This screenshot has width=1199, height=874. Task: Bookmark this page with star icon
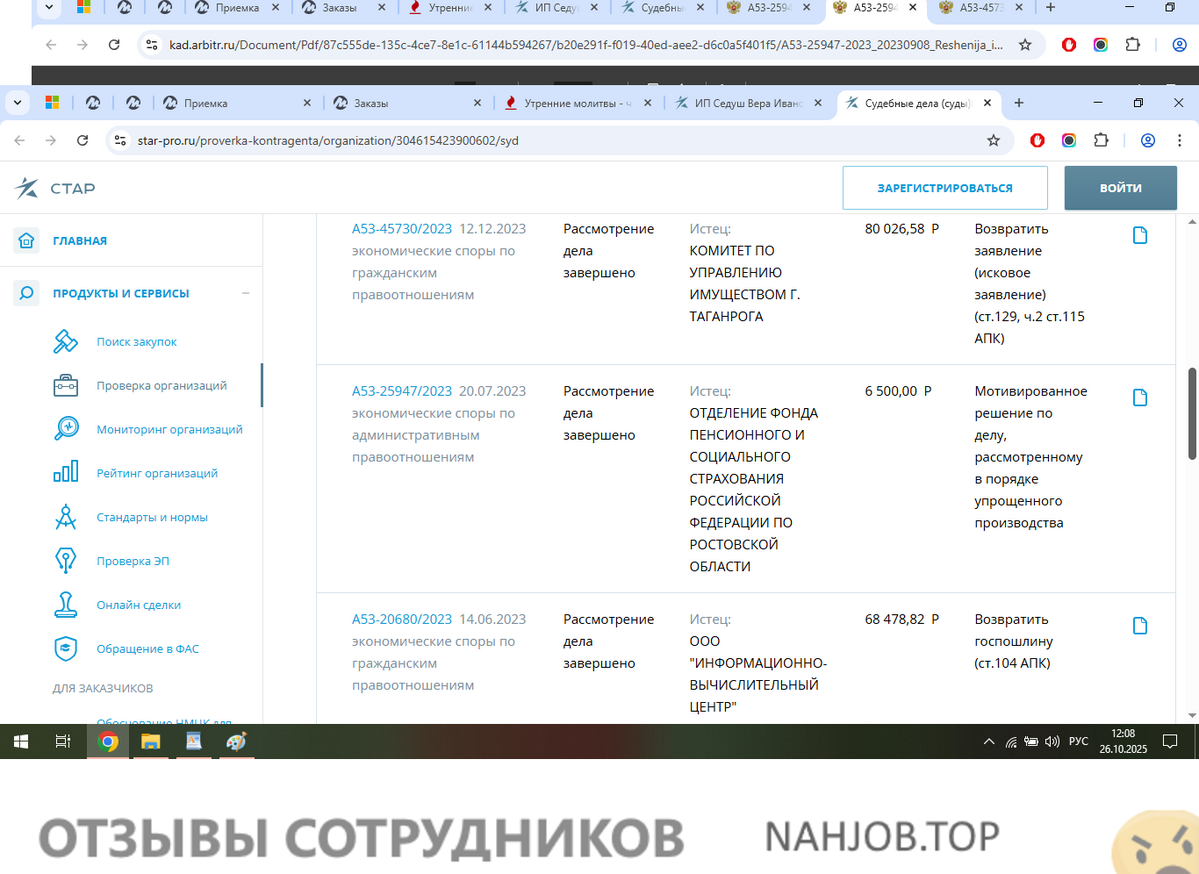(x=993, y=141)
